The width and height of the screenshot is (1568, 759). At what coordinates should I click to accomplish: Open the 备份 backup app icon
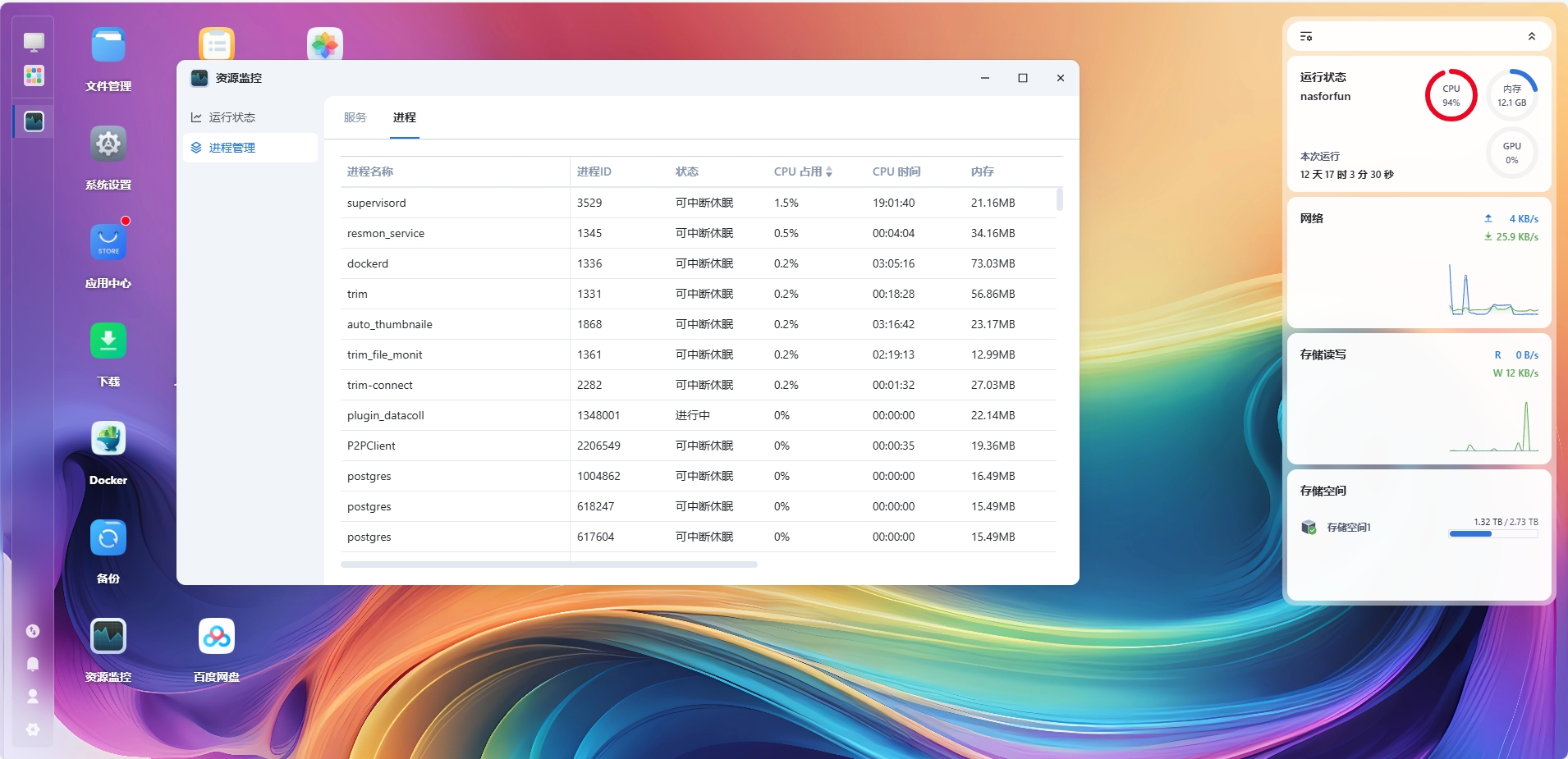pyautogui.click(x=108, y=537)
